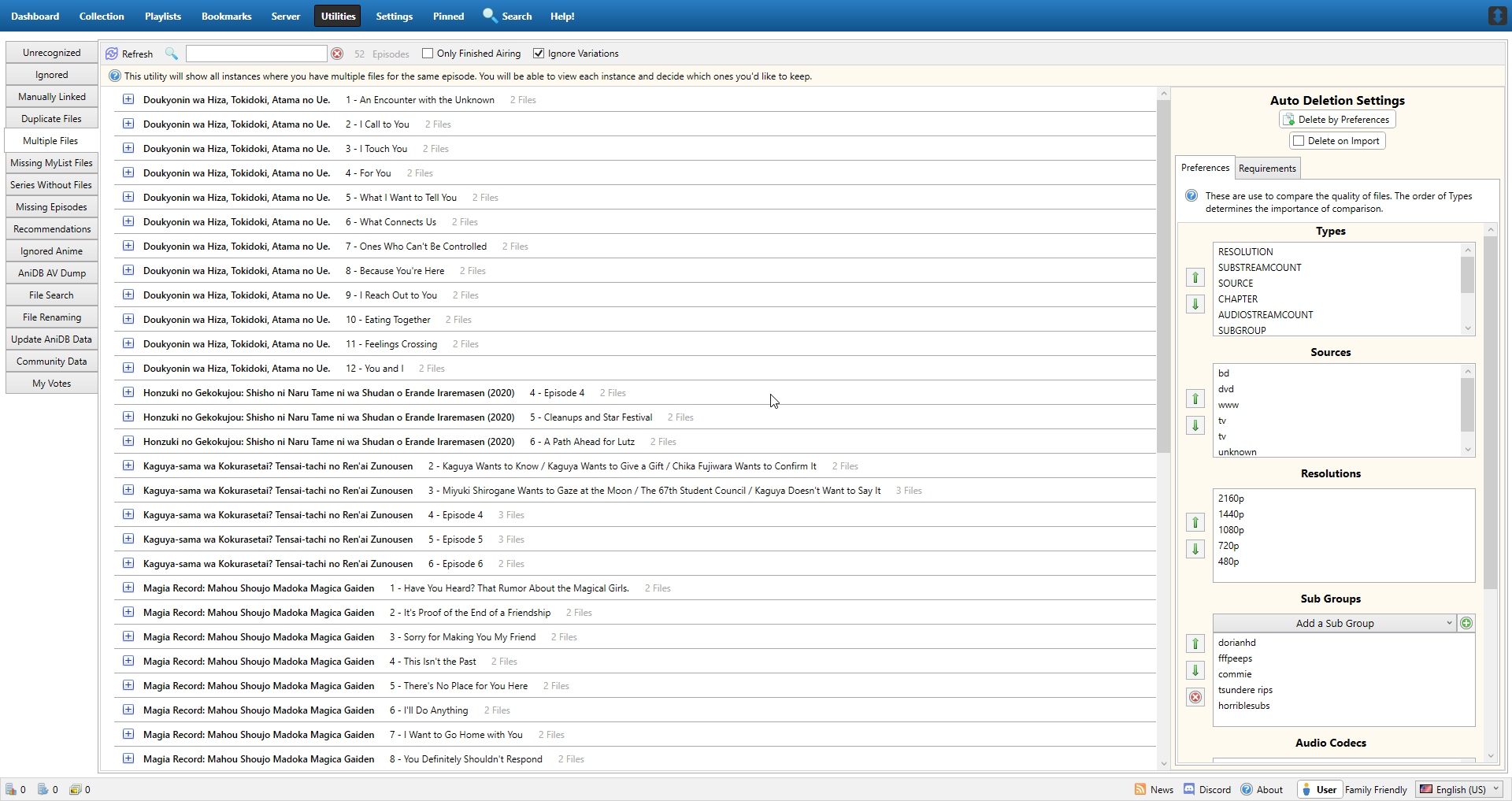Screen dimensions: 1512x801
Task: Move selected Resolution up with green arrow
Action: (x=1195, y=522)
